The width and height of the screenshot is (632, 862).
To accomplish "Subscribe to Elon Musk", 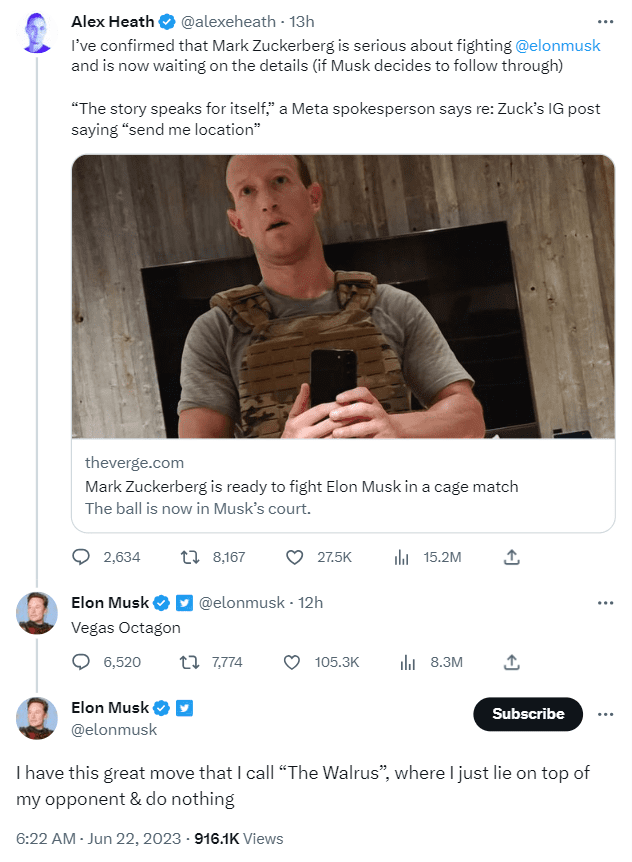I will pyautogui.click(x=527, y=714).
